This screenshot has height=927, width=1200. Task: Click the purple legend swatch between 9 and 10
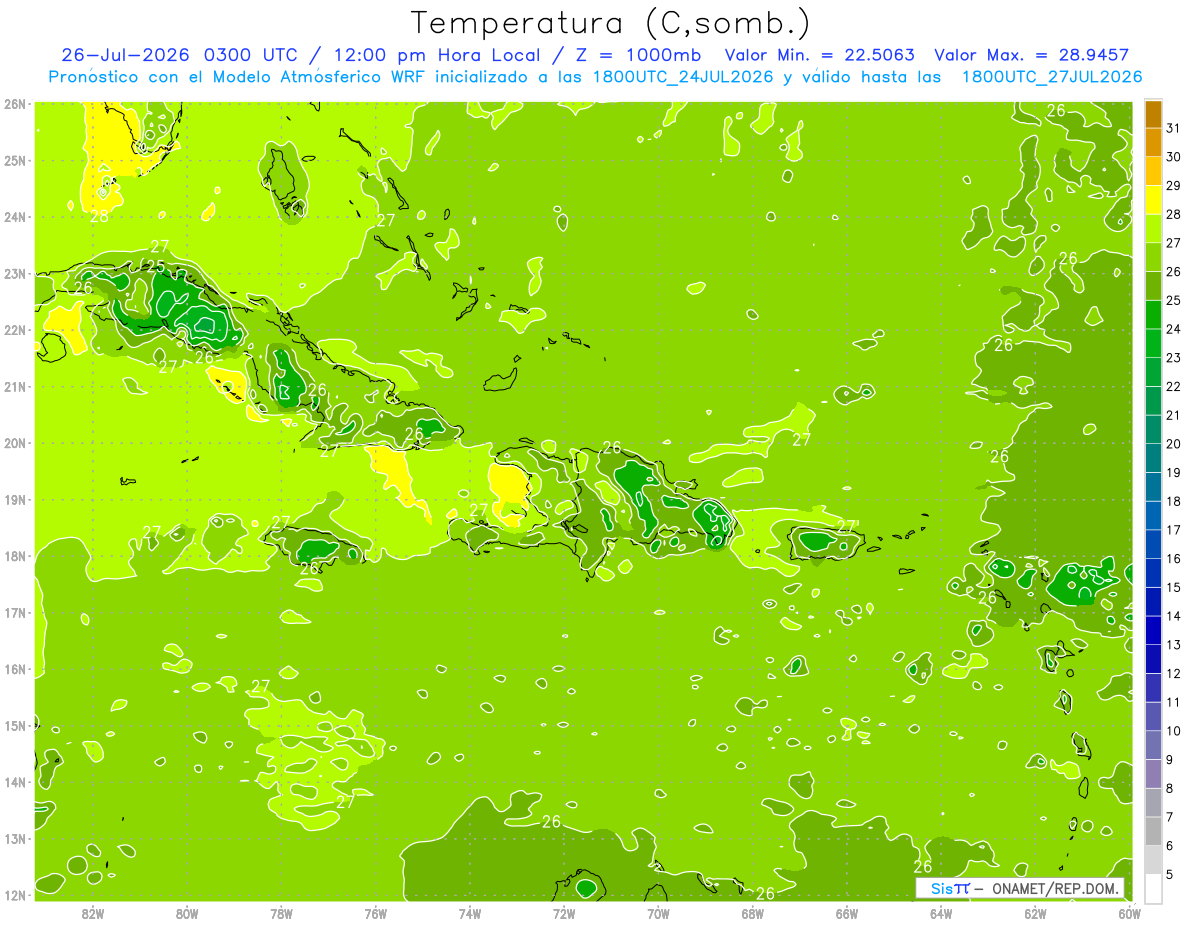click(1153, 745)
